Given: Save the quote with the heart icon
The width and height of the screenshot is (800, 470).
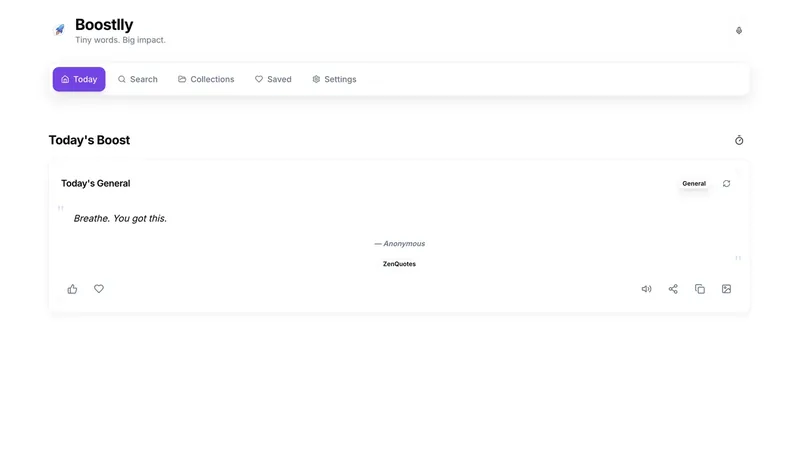Looking at the screenshot, I should (x=99, y=289).
